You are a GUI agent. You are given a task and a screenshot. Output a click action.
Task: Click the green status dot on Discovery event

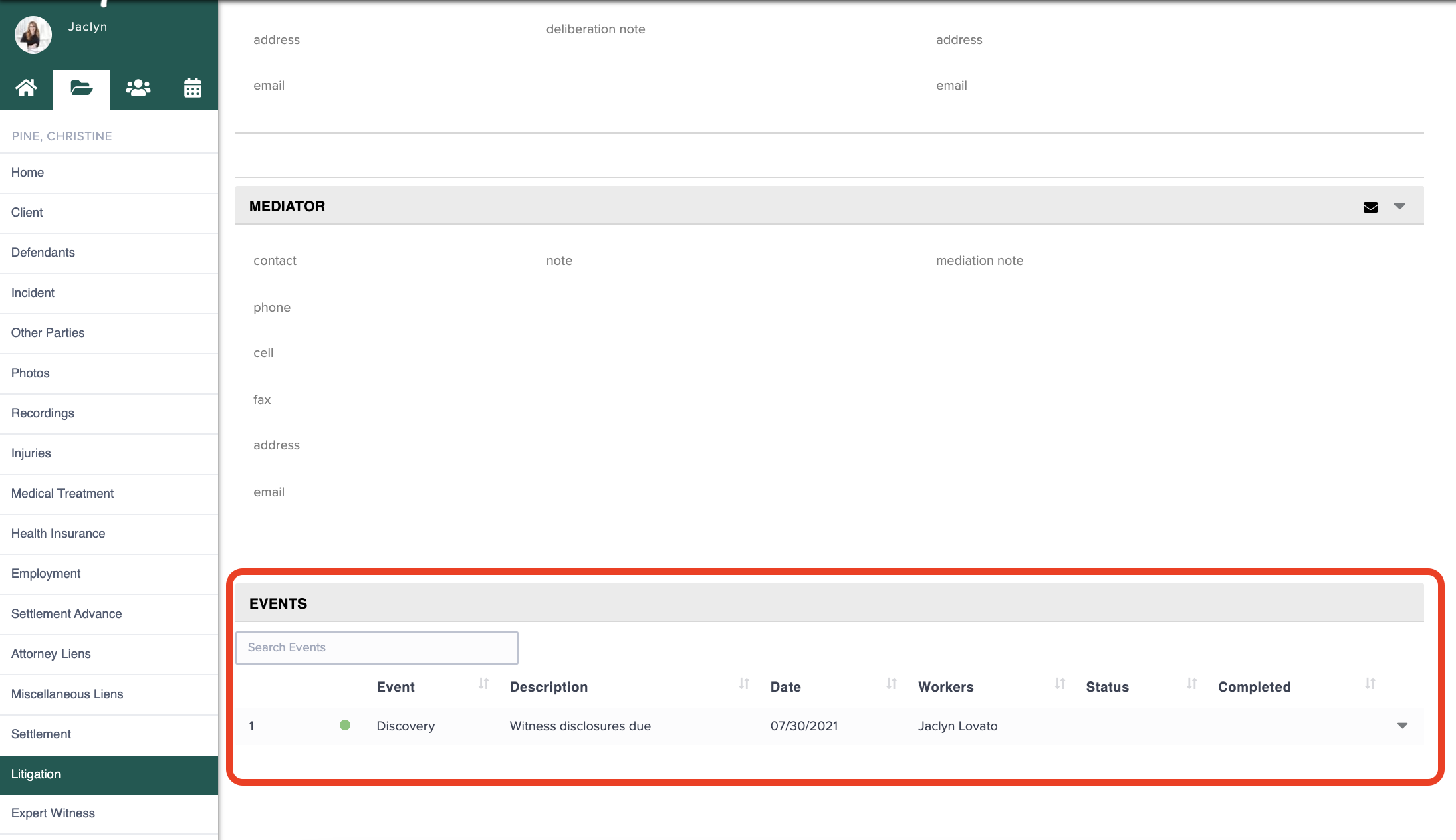(x=345, y=725)
